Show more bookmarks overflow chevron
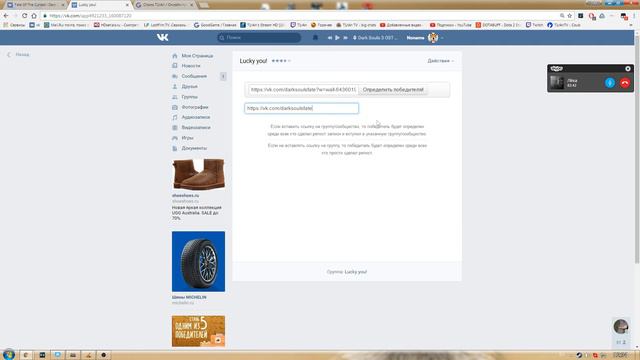This screenshot has height=360, width=640. click(x=631, y=25)
